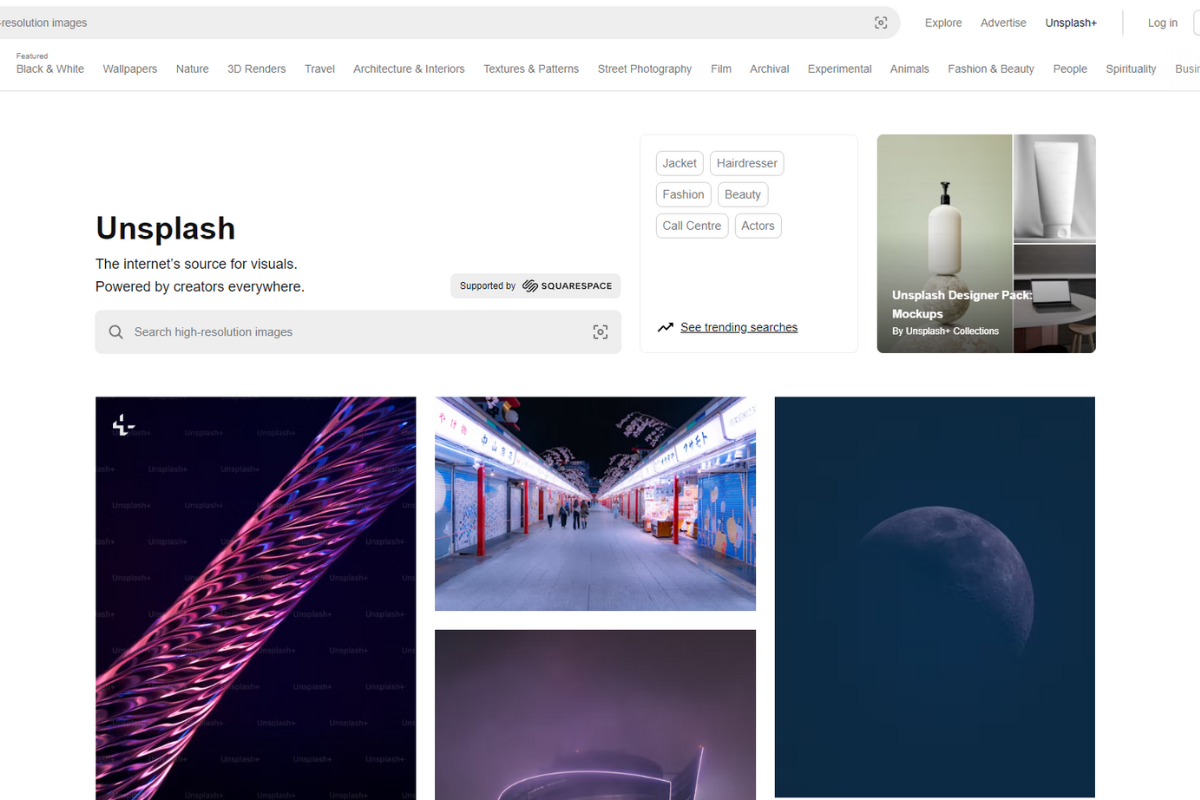
Task: Open Unsplash Designer Pack: Mockups card title
Action: [962, 304]
